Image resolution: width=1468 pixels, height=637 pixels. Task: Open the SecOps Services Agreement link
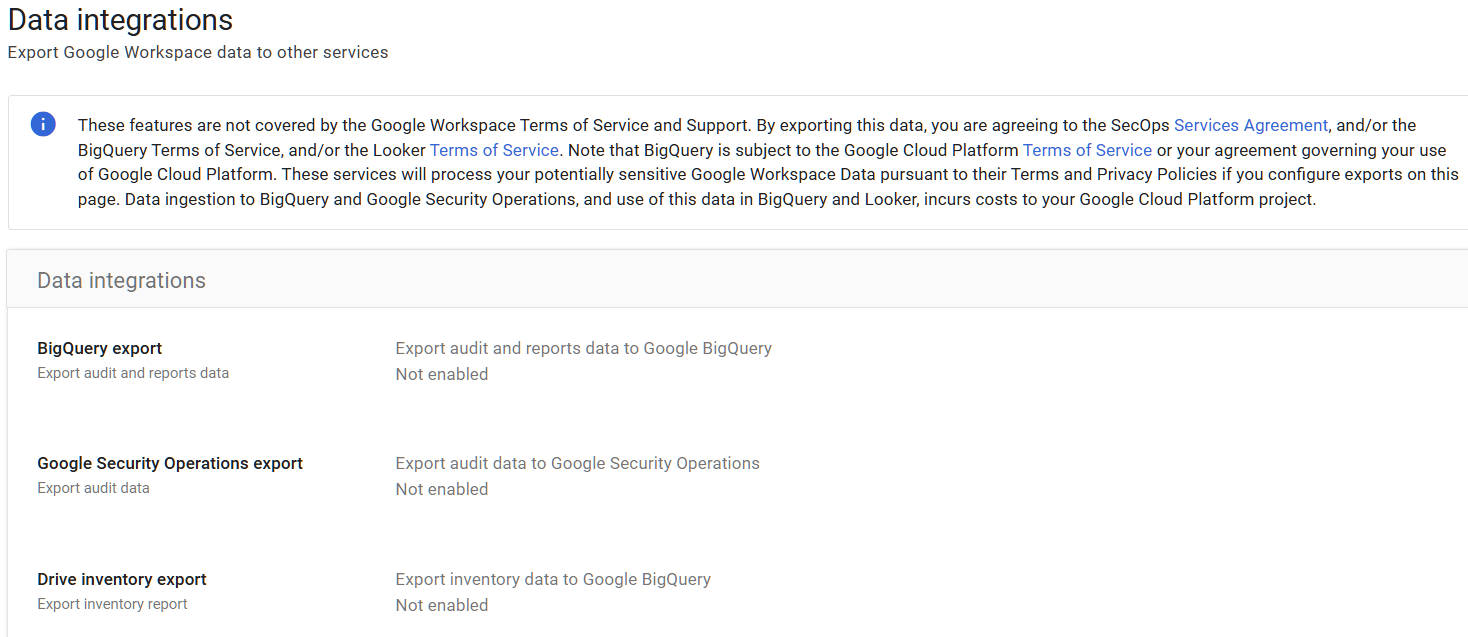point(1250,124)
